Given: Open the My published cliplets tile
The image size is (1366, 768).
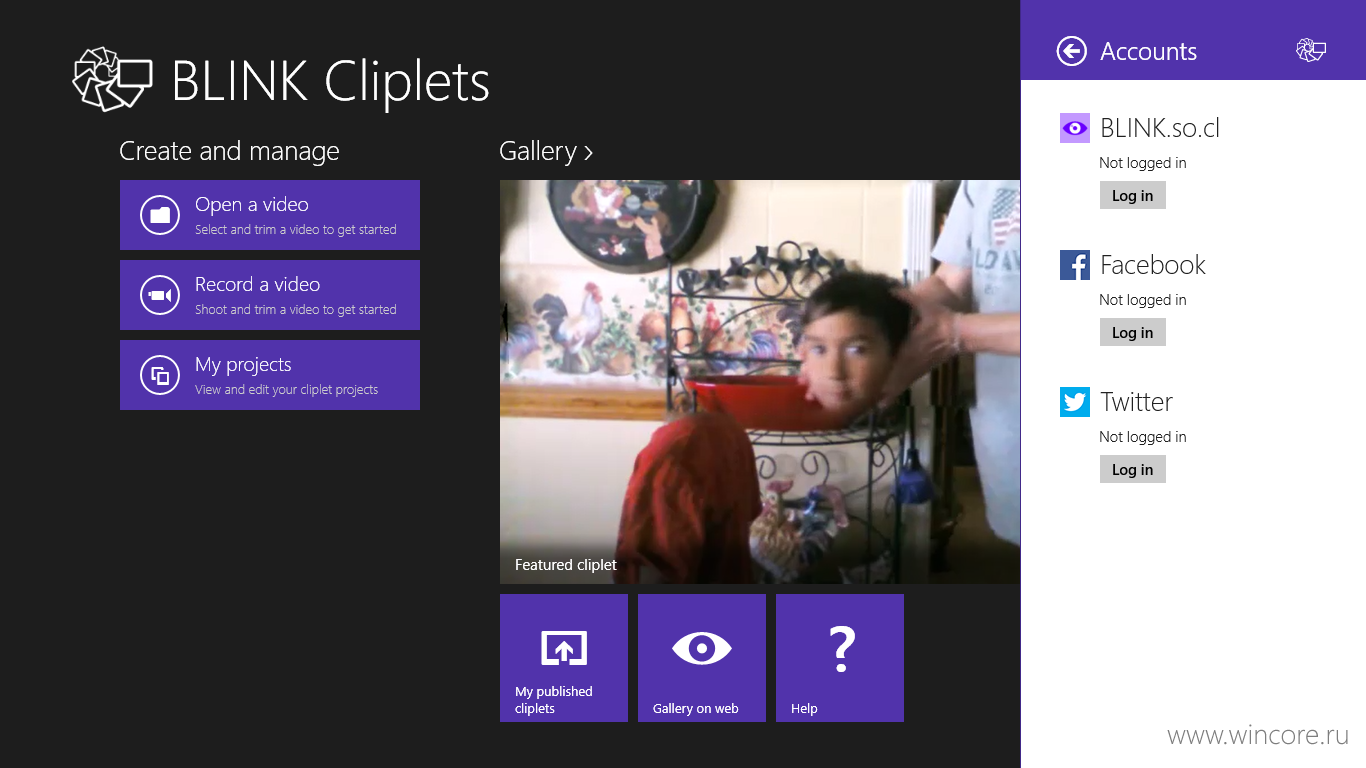Looking at the screenshot, I should coord(564,658).
